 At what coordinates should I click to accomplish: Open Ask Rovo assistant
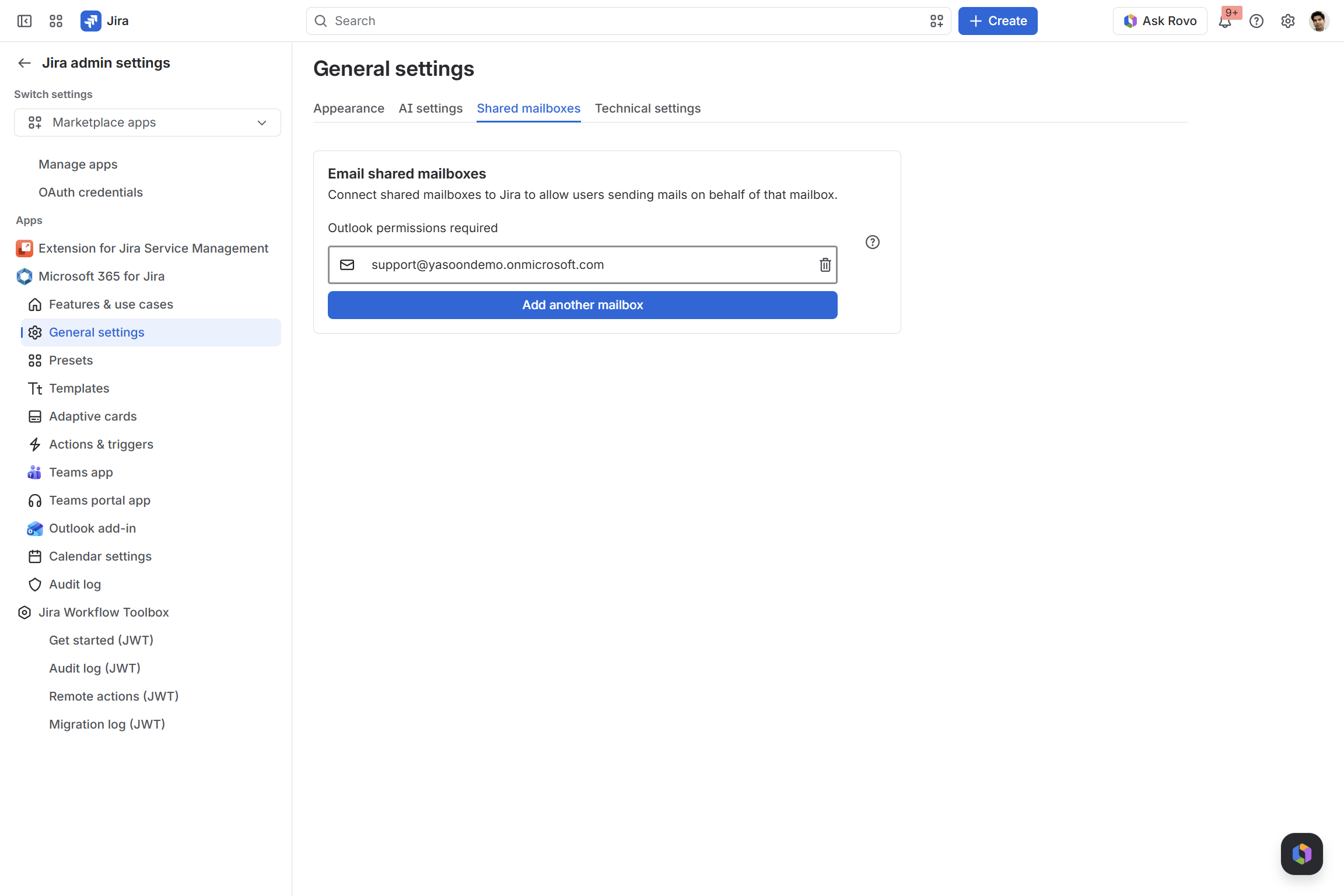1160,21
